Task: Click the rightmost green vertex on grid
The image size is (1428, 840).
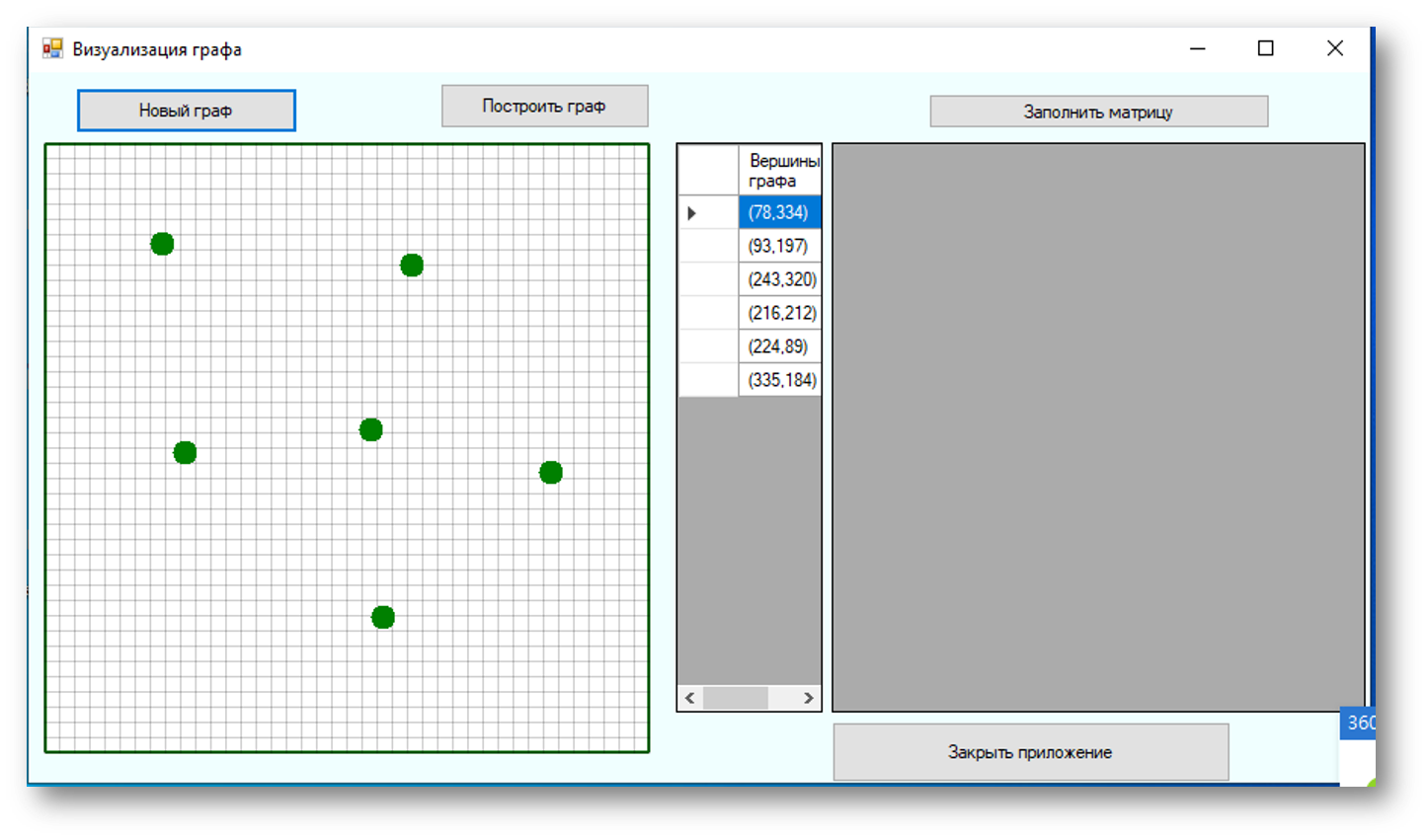Action: click(551, 473)
